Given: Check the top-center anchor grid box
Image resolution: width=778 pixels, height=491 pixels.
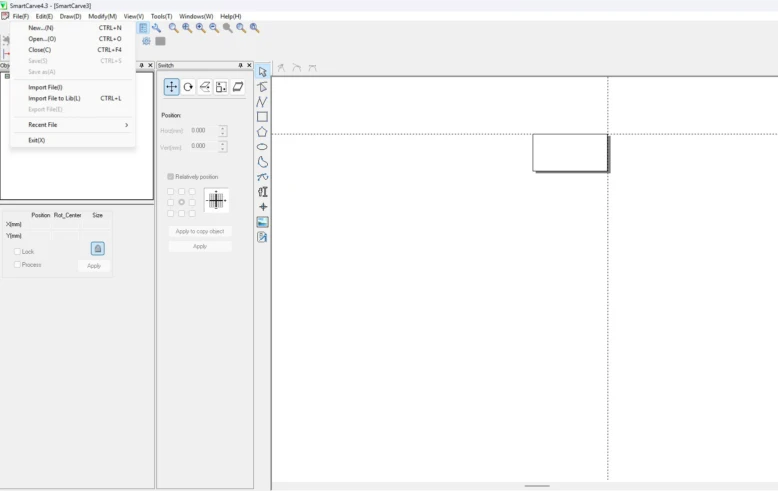Looking at the screenshot, I should click(x=182, y=191).
